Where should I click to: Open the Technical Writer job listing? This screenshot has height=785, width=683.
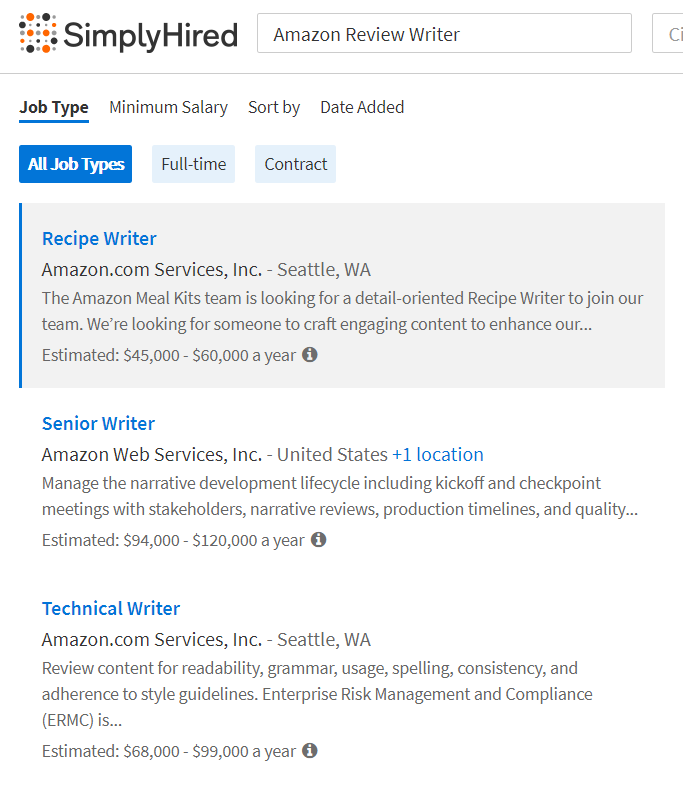pyautogui.click(x=111, y=609)
